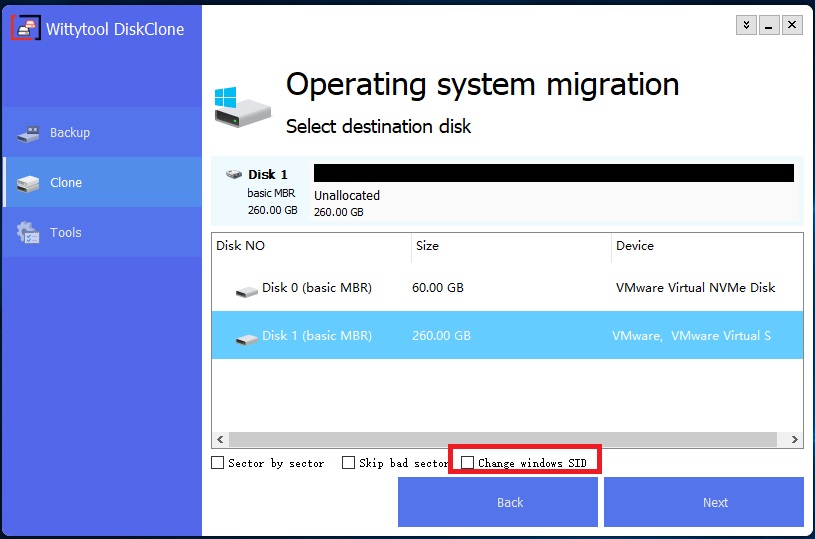Sort by Device column header

pos(707,246)
